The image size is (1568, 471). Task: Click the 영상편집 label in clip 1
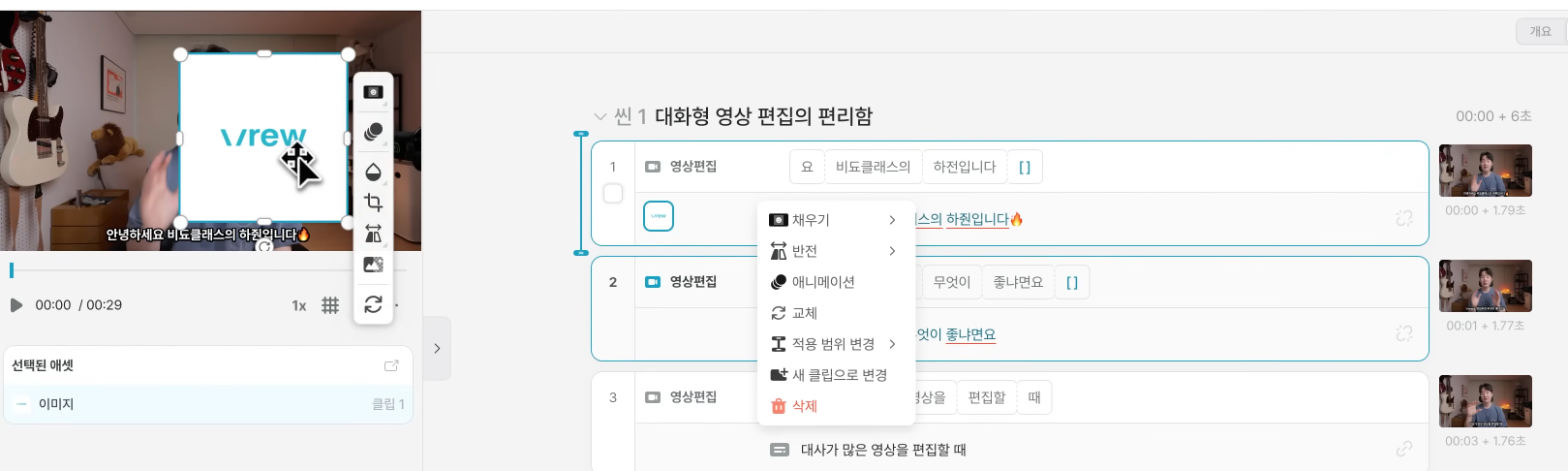[693, 167]
